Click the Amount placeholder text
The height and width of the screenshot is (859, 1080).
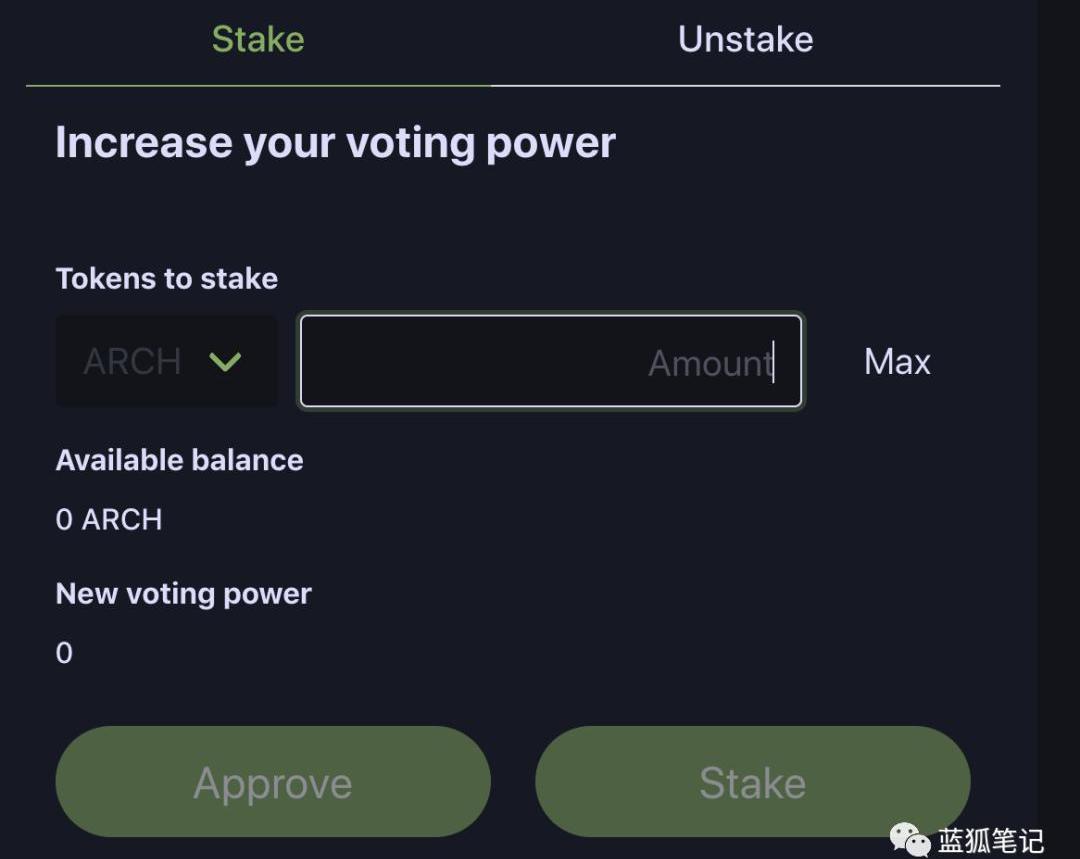(x=709, y=363)
